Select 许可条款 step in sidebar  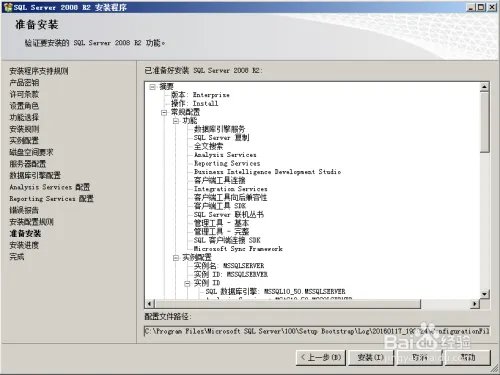pyautogui.click(x=24, y=94)
